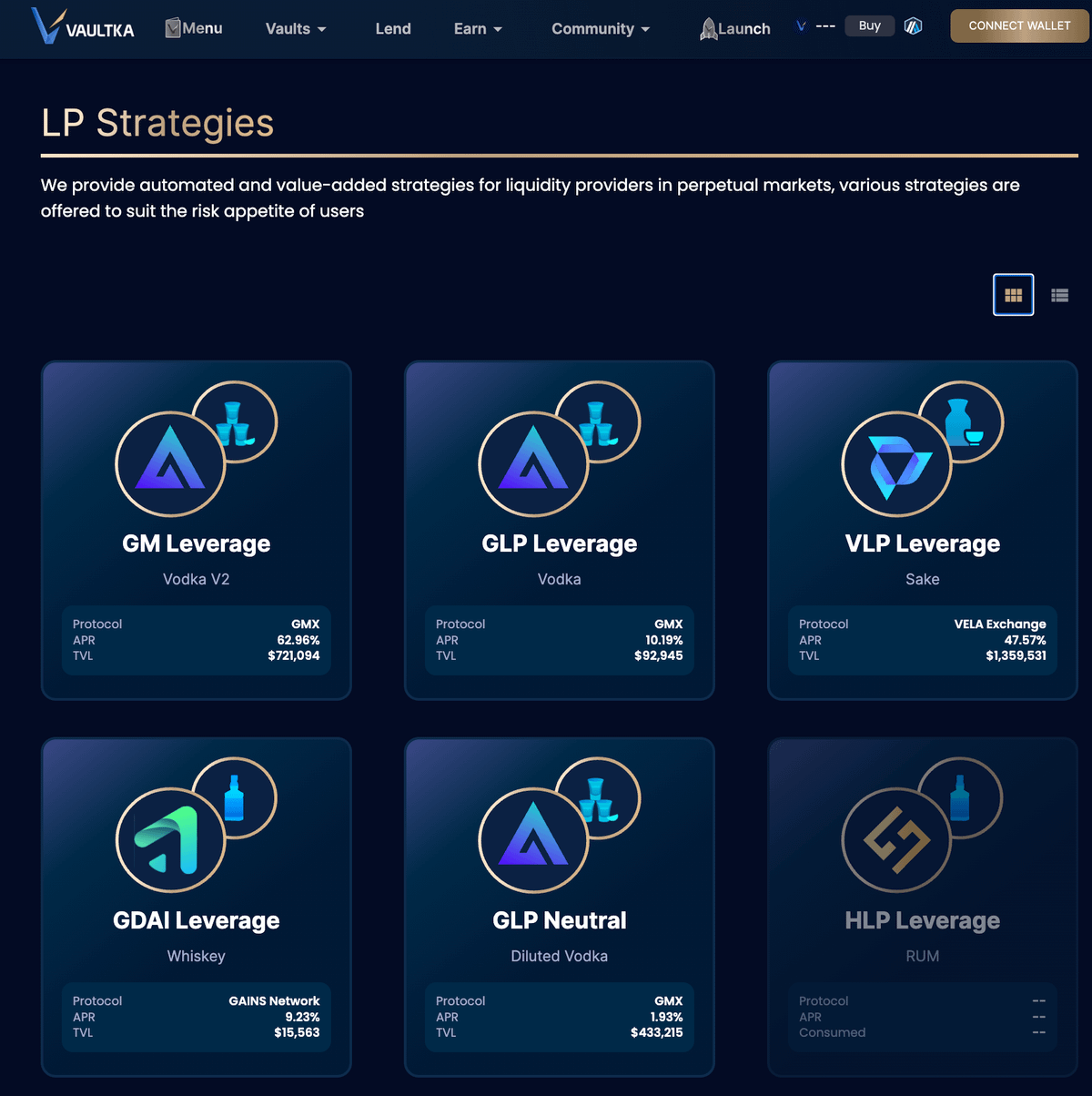
Task: Click the Buy token button
Action: 869,25
